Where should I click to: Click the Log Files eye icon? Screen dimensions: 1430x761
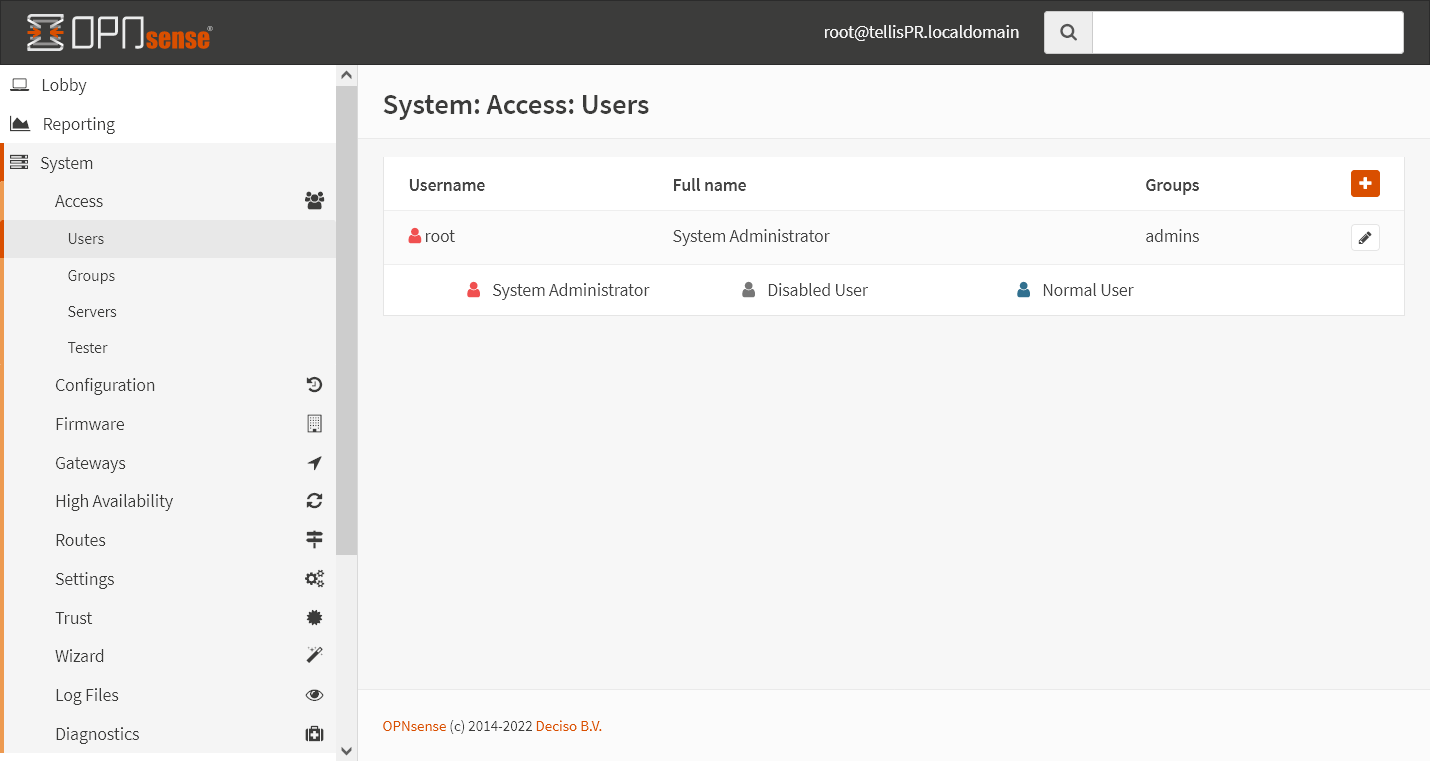pos(314,694)
